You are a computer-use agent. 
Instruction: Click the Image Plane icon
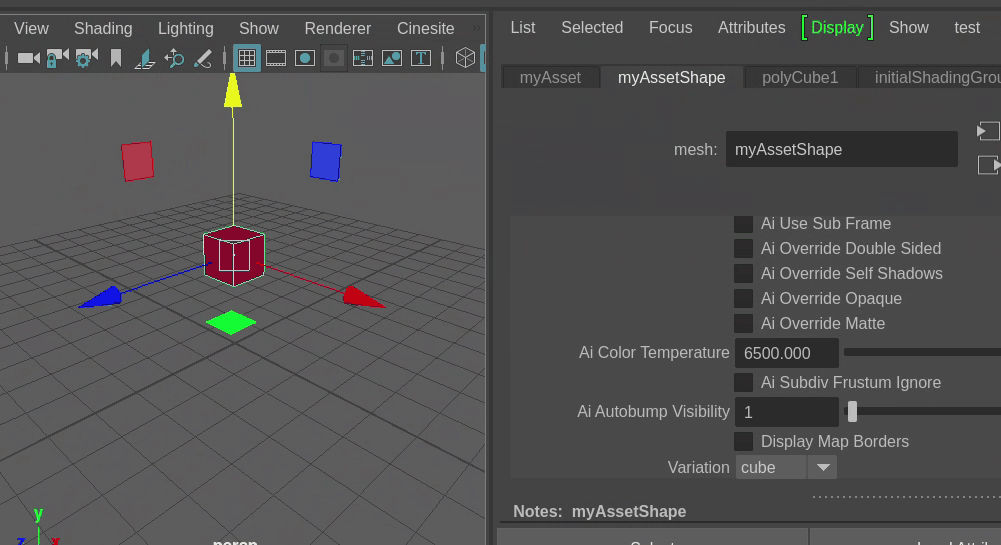(145, 59)
